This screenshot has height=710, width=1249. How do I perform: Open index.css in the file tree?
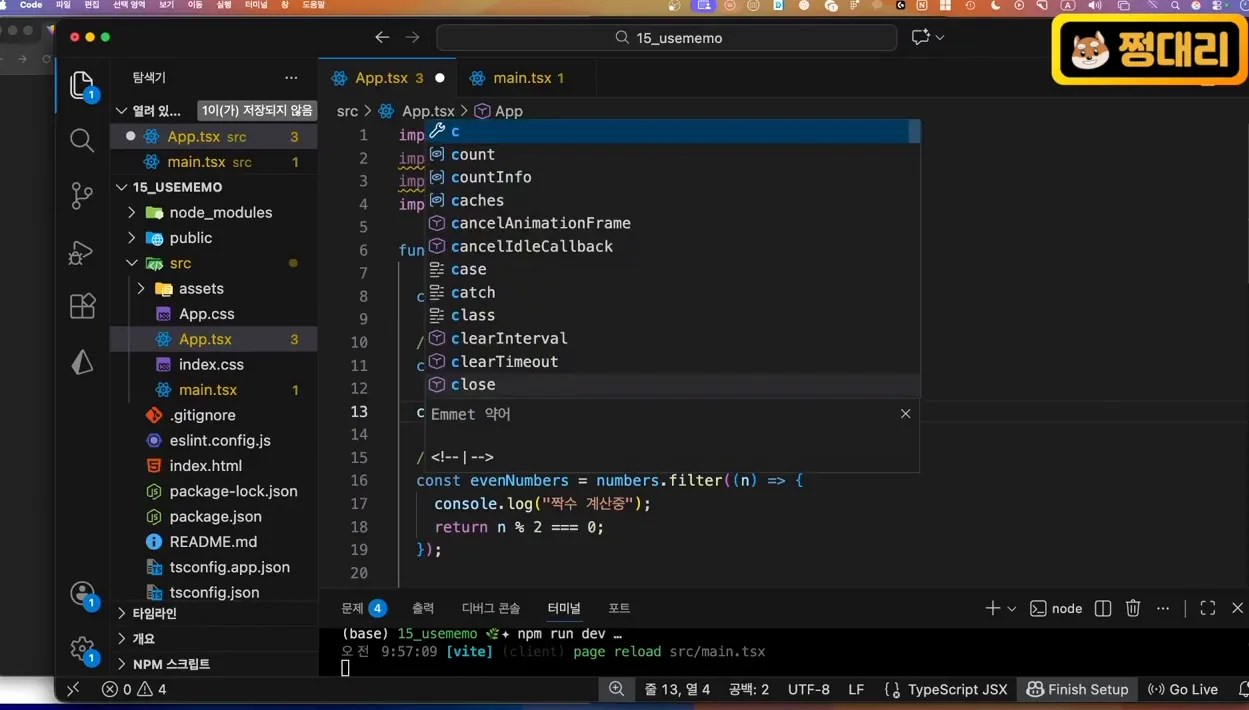211,365
